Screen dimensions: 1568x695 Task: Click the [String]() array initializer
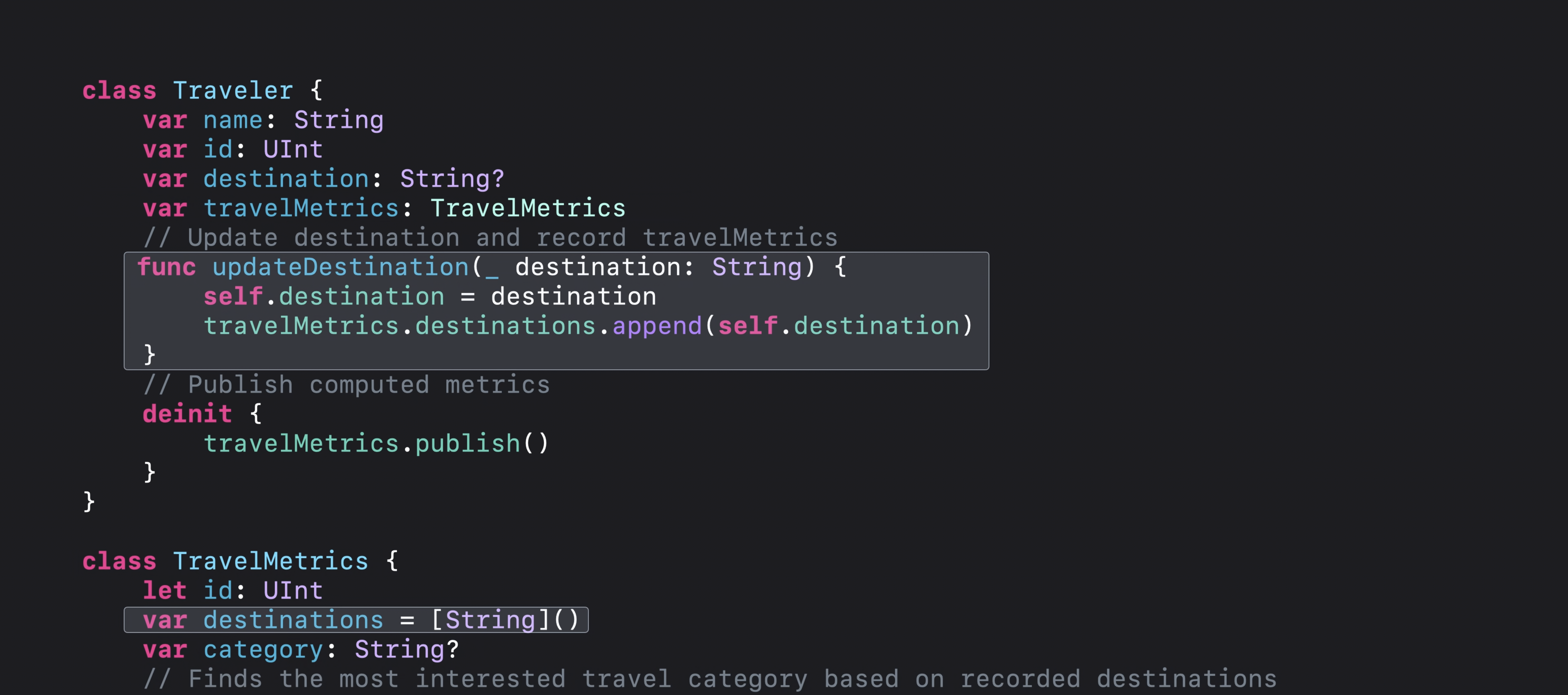pyautogui.click(x=505, y=620)
